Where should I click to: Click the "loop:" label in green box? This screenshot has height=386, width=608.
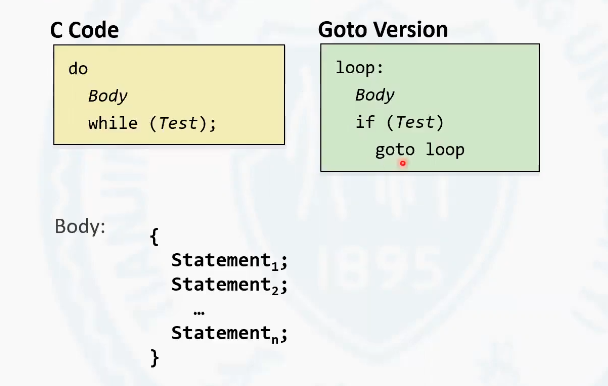[359, 68]
